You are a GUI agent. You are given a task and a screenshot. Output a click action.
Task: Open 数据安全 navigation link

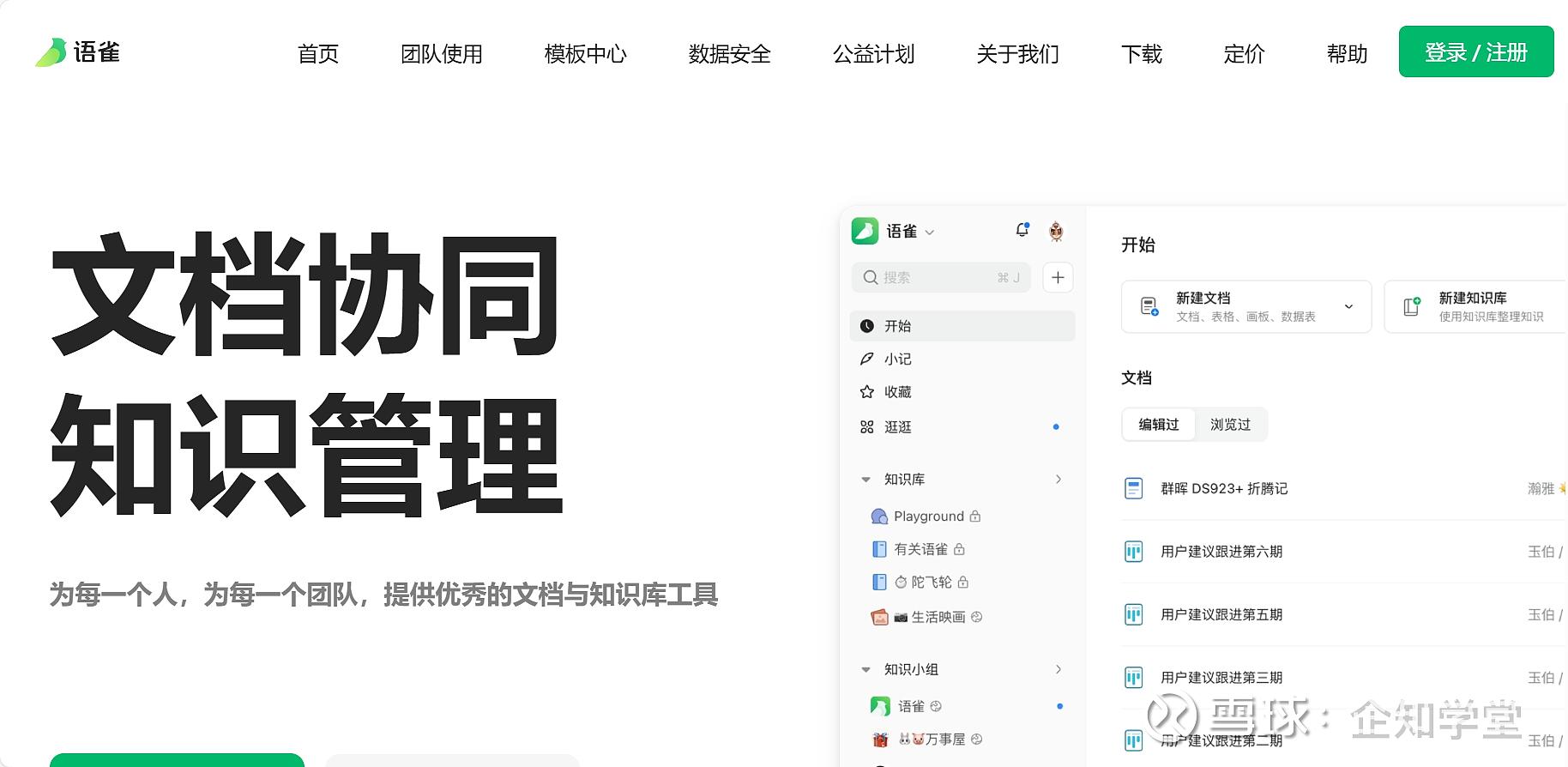pyautogui.click(x=730, y=54)
